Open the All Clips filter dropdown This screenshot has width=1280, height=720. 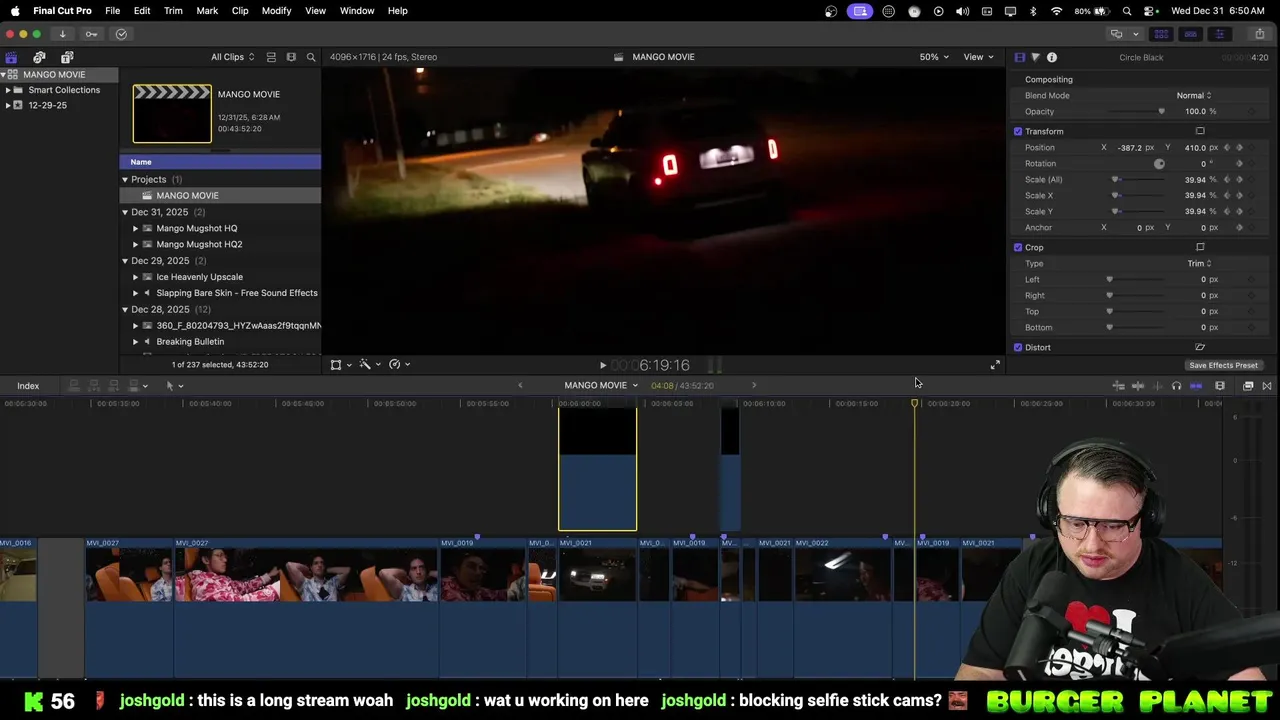[x=232, y=57]
